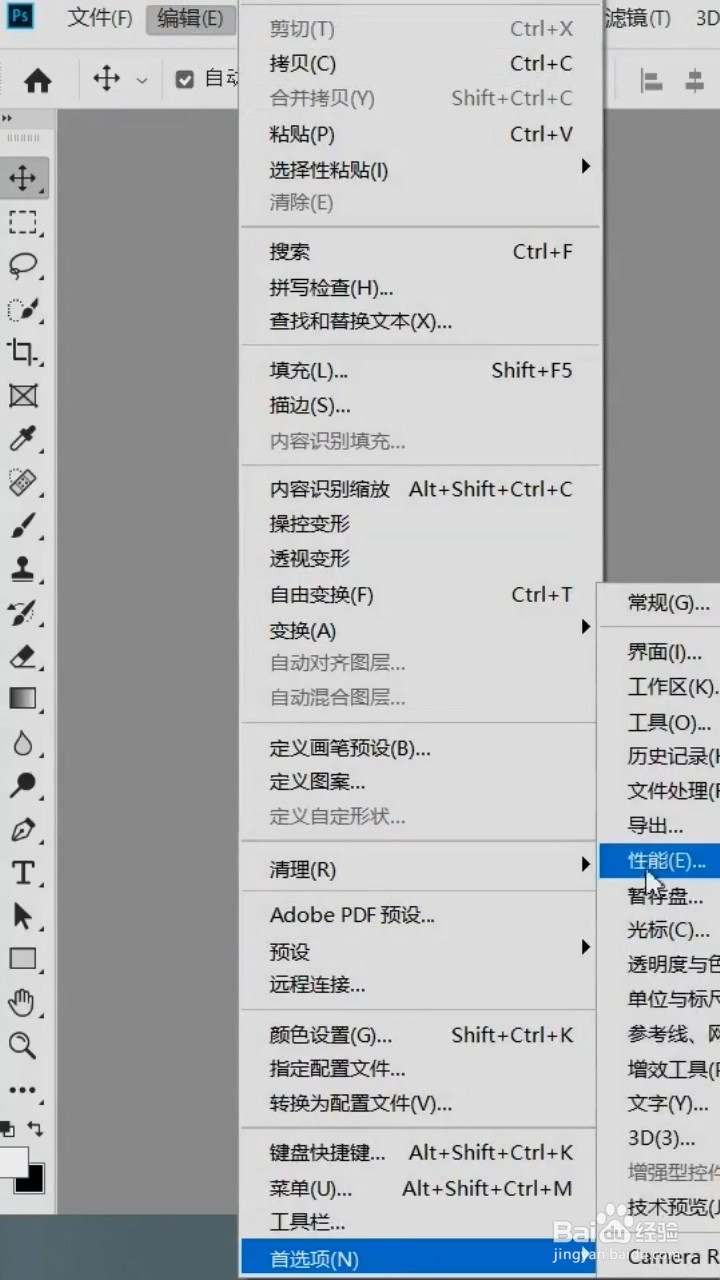
Task: Reset default foreground and background colors
Action: [x=8, y=1129]
